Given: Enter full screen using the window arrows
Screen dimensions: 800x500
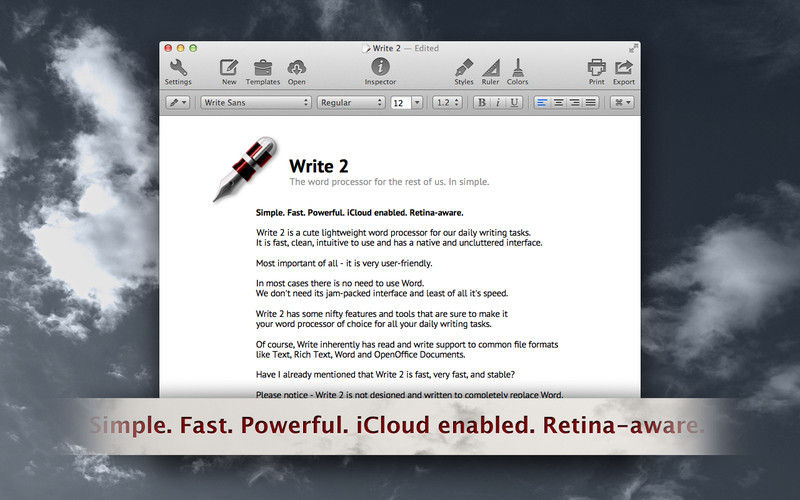Looking at the screenshot, I should point(633,48).
